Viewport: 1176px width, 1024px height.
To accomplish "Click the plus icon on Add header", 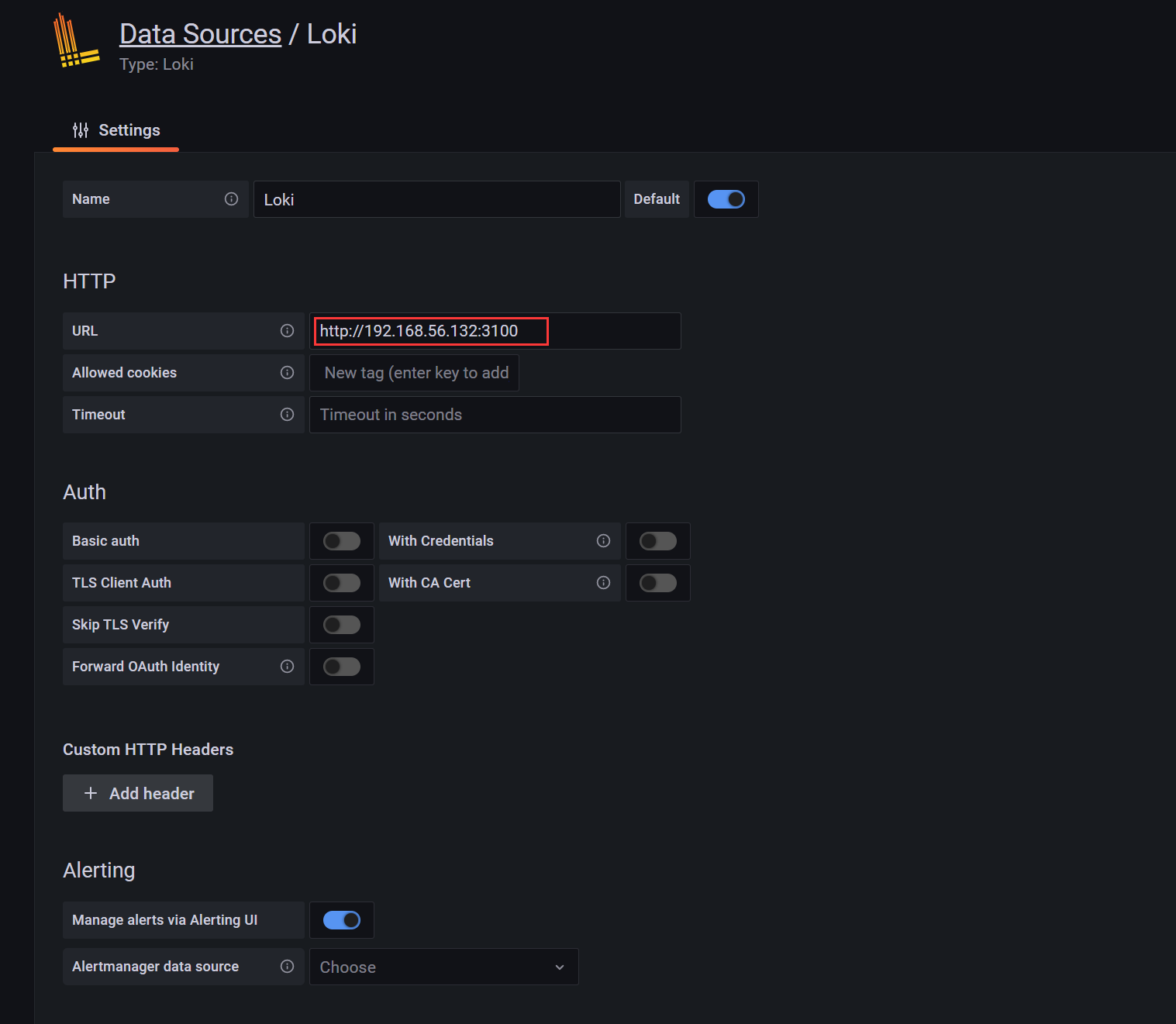I will point(91,793).
